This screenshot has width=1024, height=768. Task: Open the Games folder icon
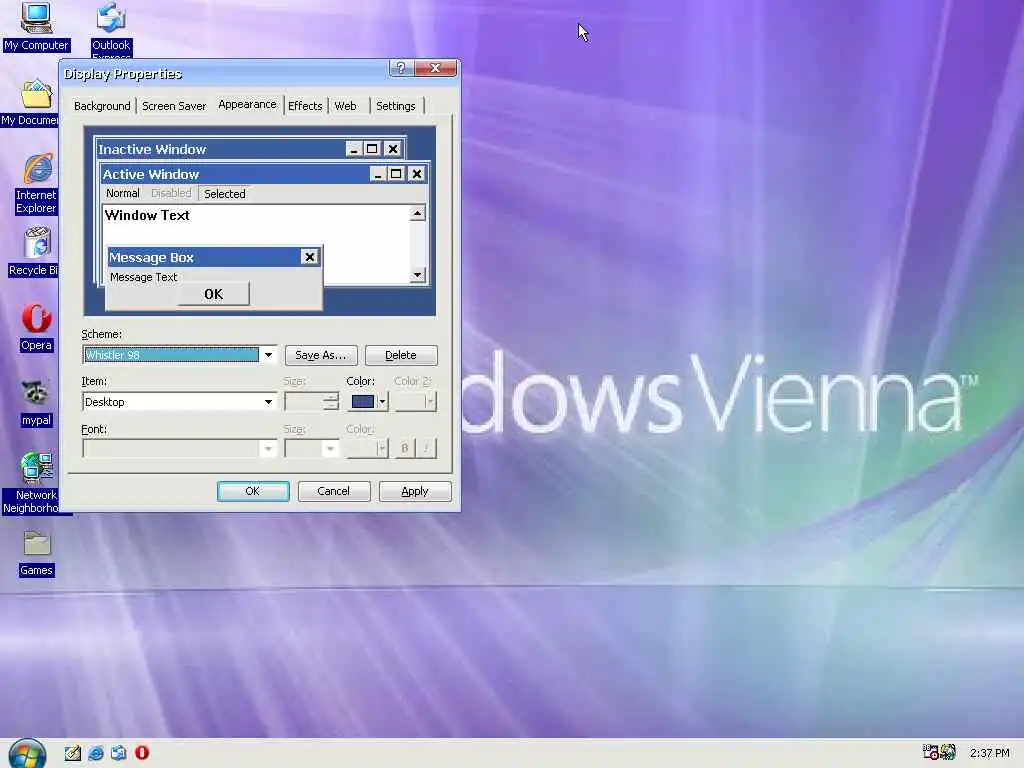pyautogui.click(x=36, y=554)
